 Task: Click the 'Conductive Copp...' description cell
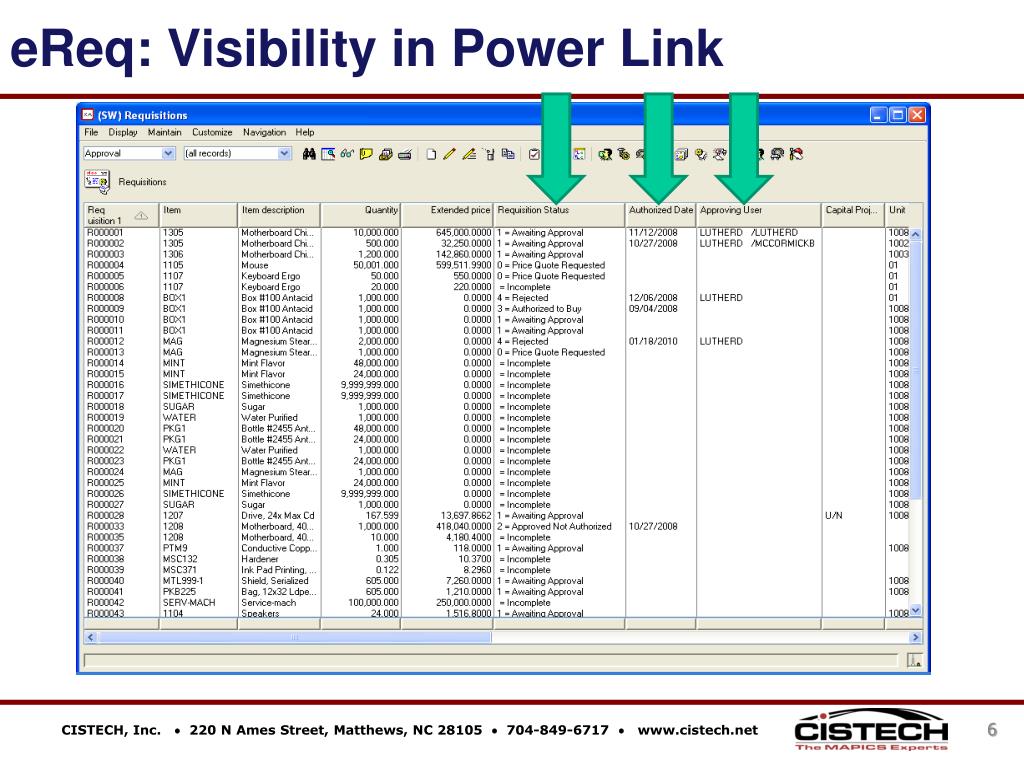tap(279, 548)
